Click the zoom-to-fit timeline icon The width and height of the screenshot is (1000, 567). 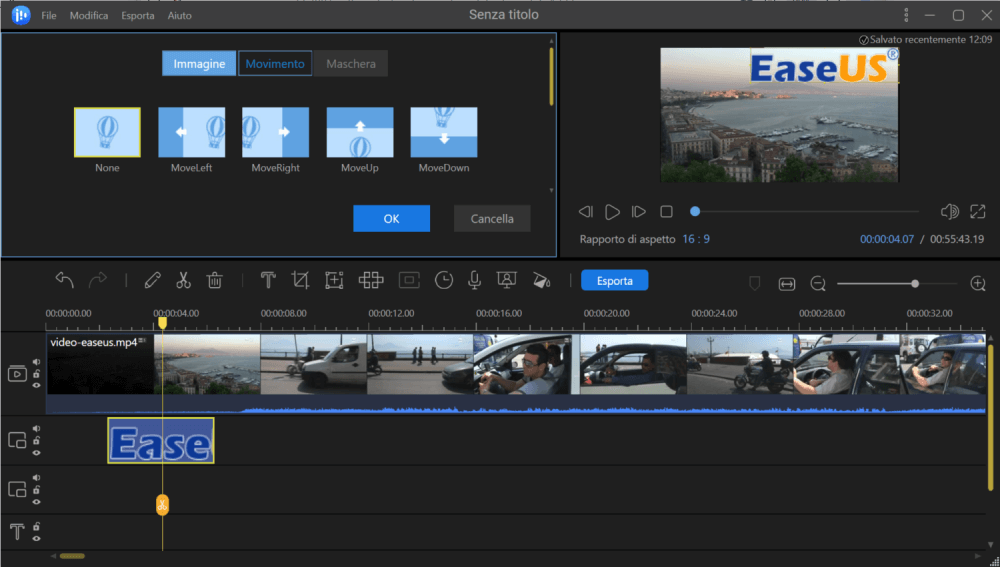(786, 284)
